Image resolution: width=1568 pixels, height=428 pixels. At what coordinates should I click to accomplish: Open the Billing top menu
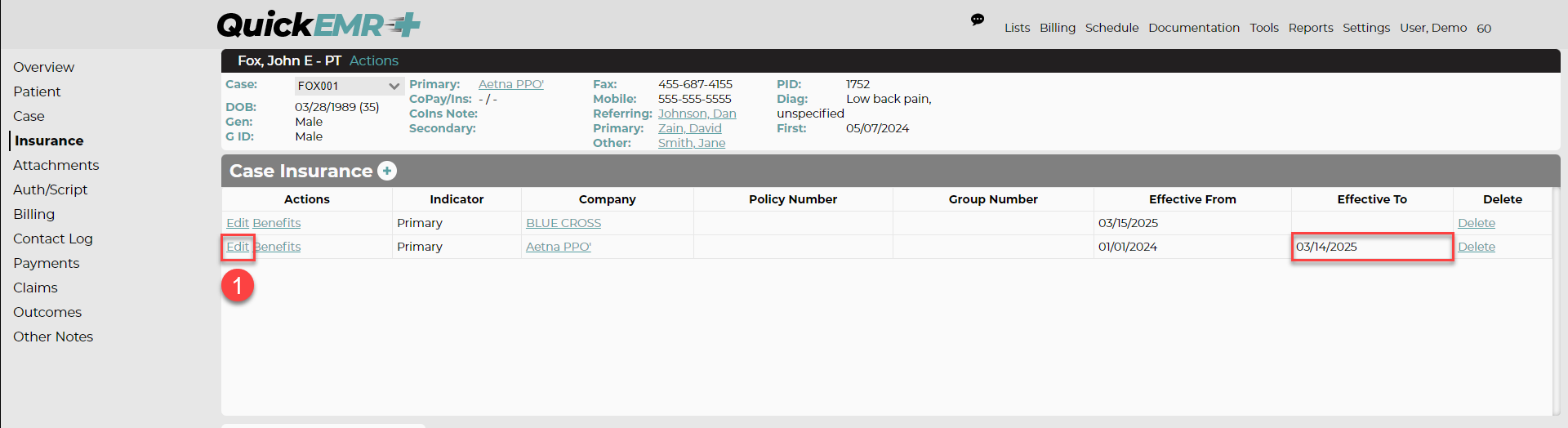1058,28
